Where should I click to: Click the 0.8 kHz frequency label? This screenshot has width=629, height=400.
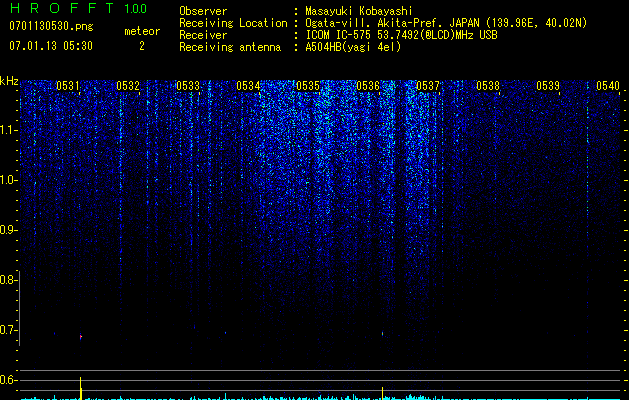[x=8, y=280]
